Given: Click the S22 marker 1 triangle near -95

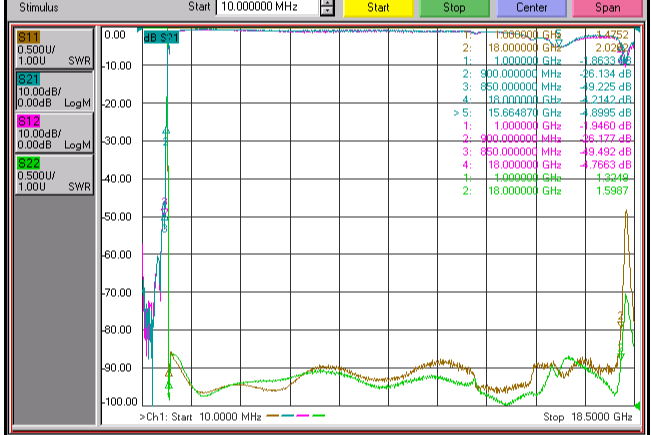Looking at the screenshot, I should [x=169, y=386].
